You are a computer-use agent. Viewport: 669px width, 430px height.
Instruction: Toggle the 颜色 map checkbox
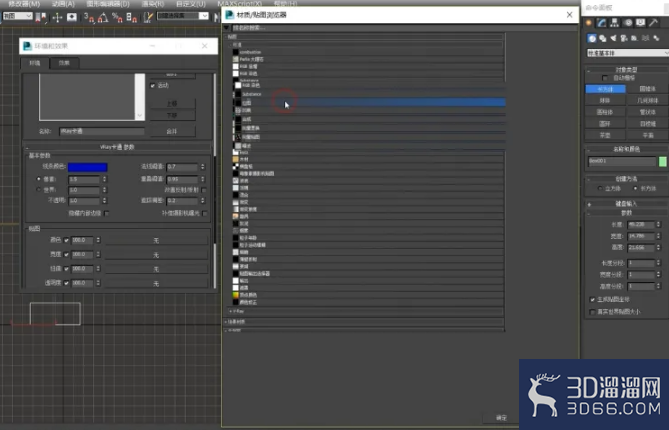coord(67,241)
